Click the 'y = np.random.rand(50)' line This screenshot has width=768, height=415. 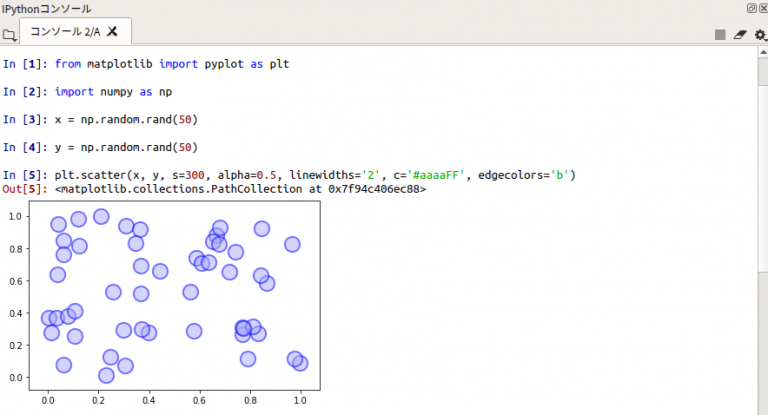tap(127, 148)
